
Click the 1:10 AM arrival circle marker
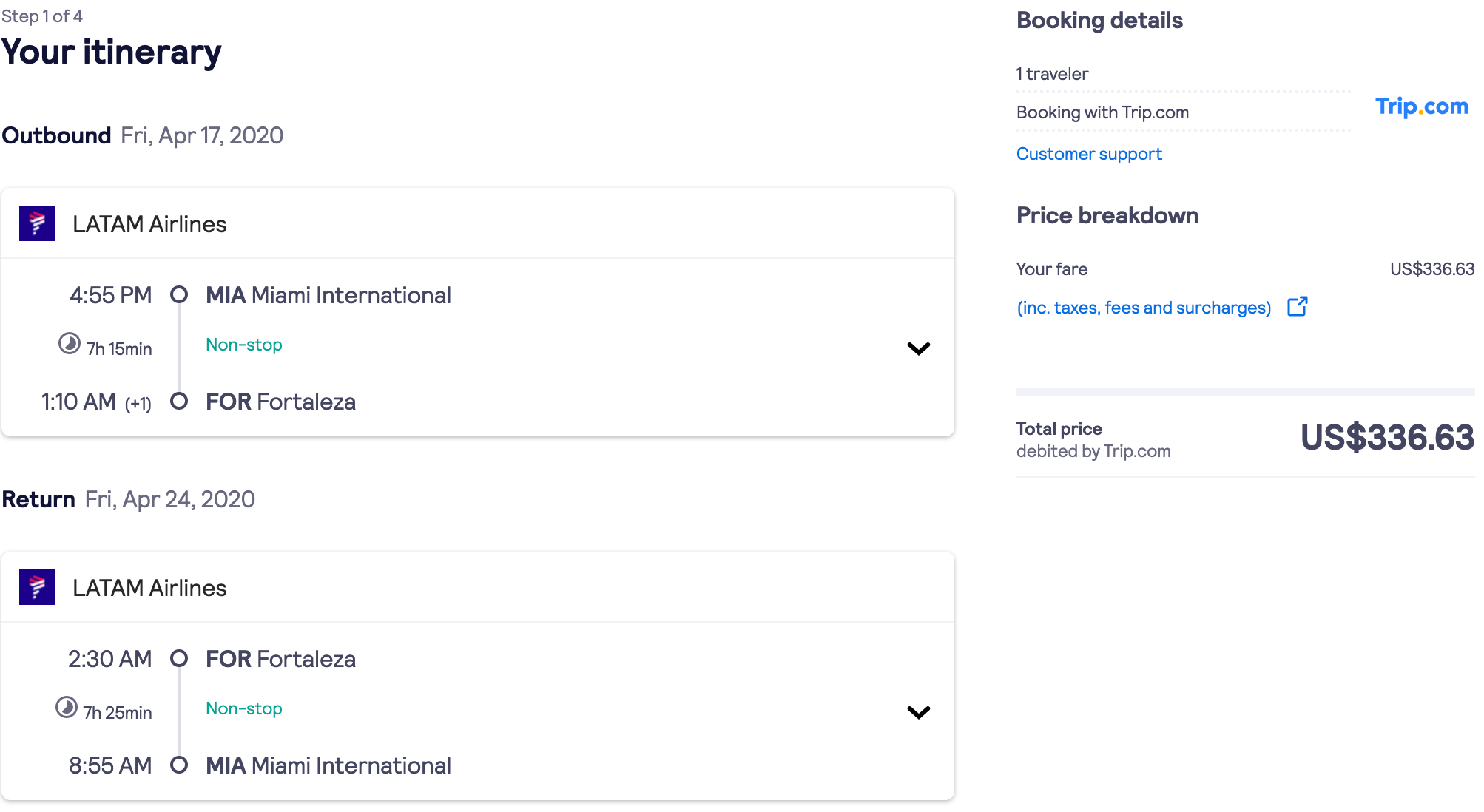coord(179,401)
